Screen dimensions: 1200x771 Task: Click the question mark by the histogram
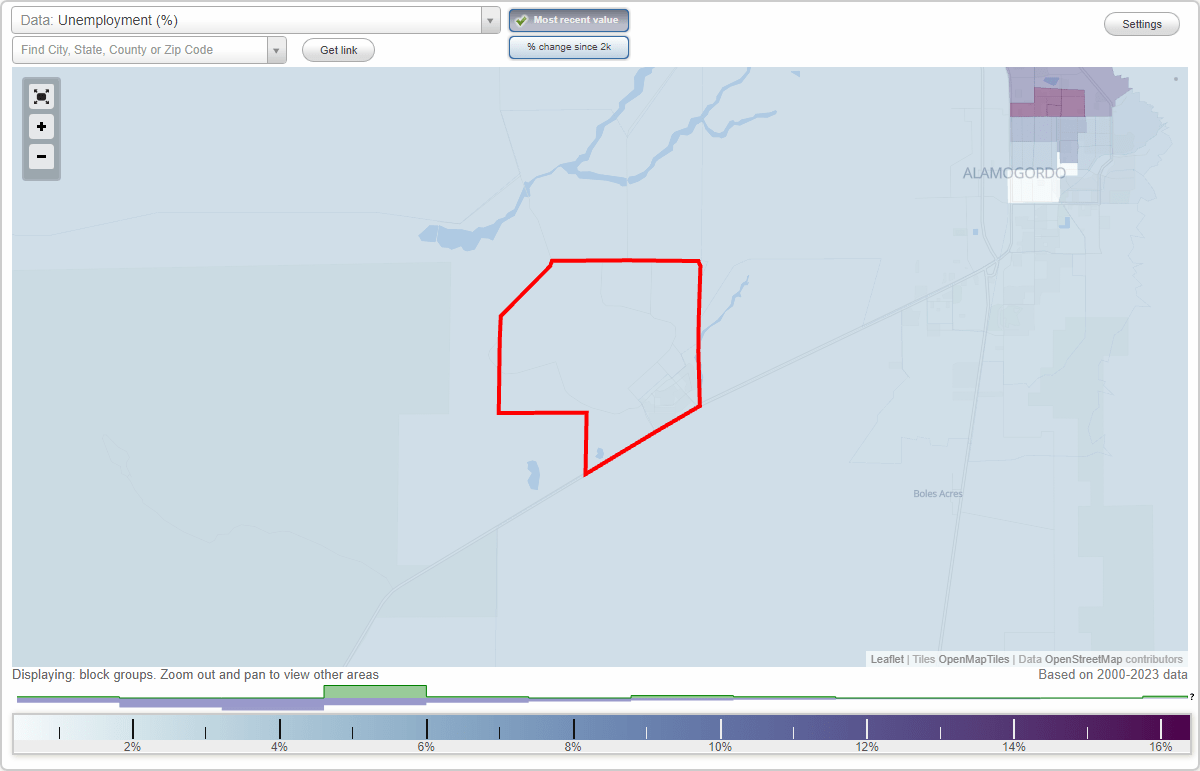point(1191,696)
